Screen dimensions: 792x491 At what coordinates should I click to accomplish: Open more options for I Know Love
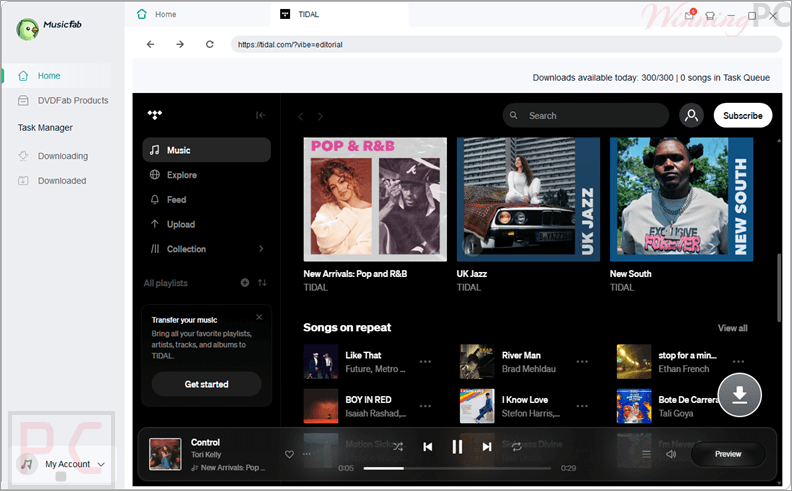click(582, 406)
